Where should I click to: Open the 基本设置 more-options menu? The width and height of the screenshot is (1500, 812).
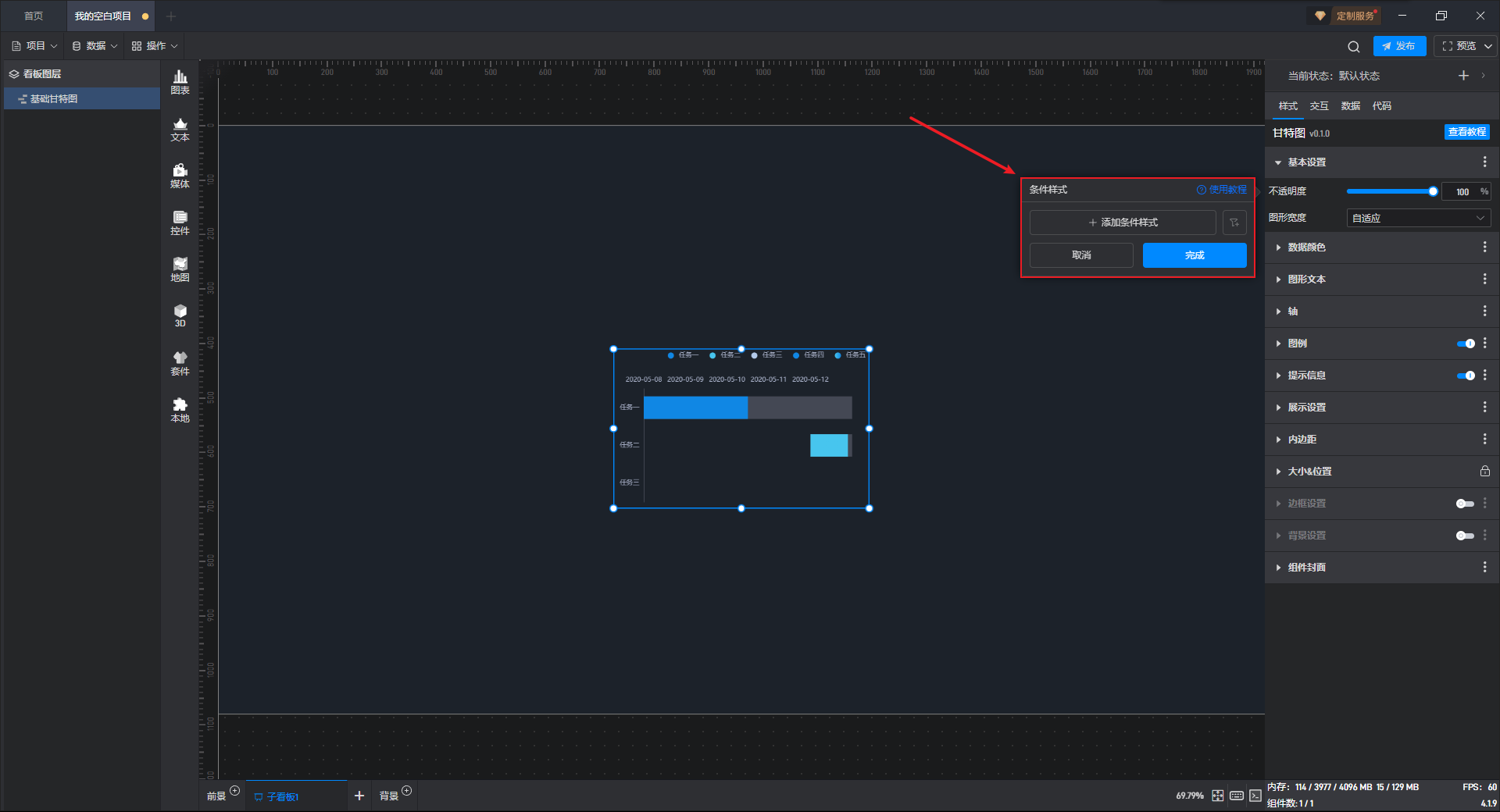tap(1484, 162)
